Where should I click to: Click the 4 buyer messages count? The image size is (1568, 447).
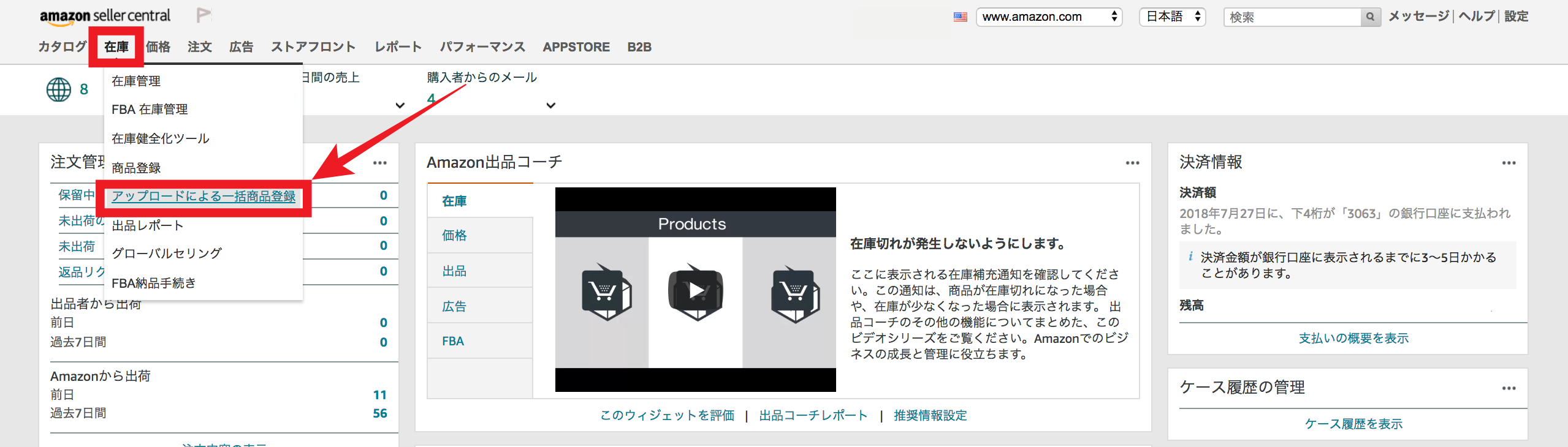point(432,99)
